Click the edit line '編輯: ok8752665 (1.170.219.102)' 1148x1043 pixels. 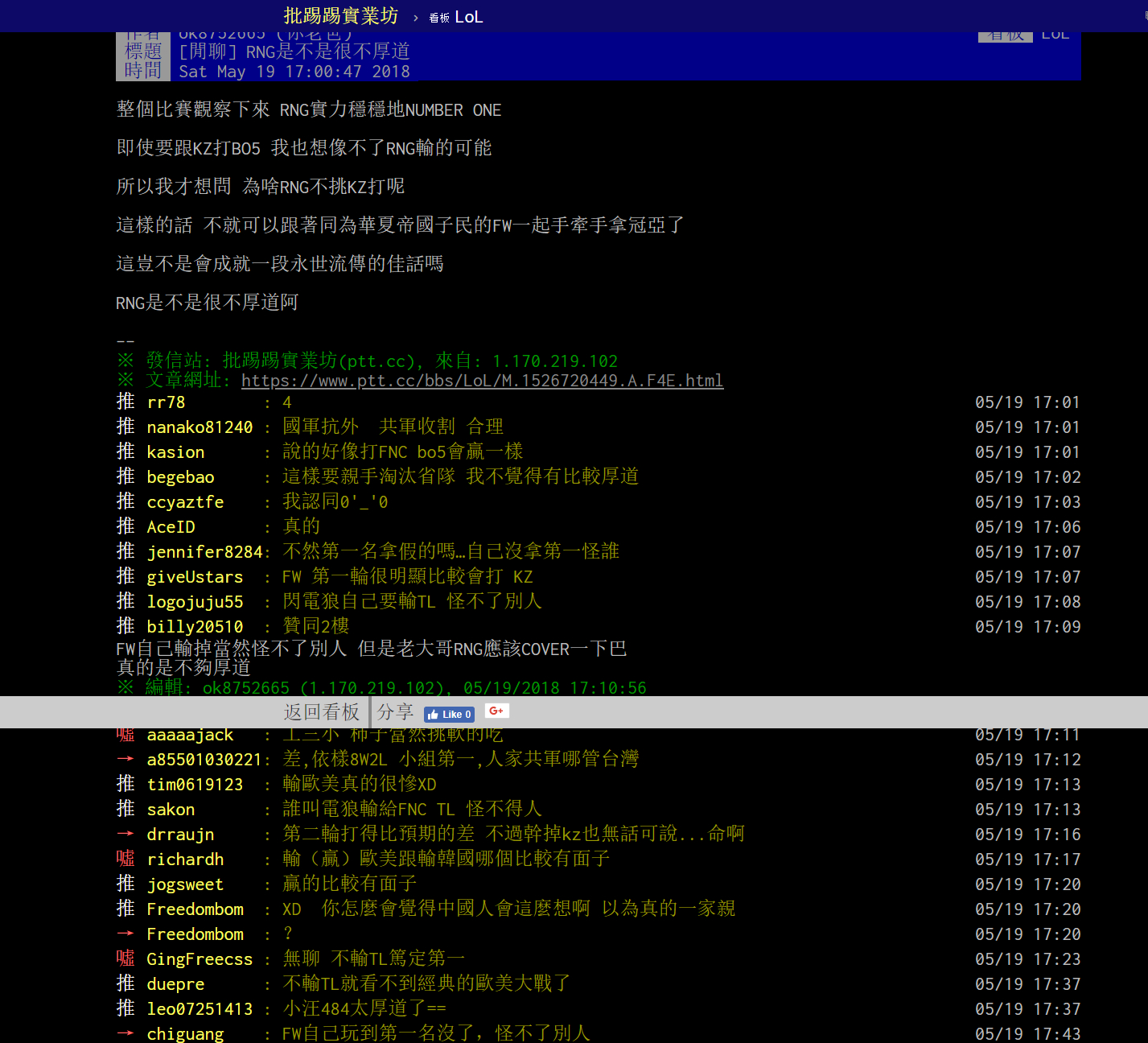pyautogui.click(x=381, y=688)
